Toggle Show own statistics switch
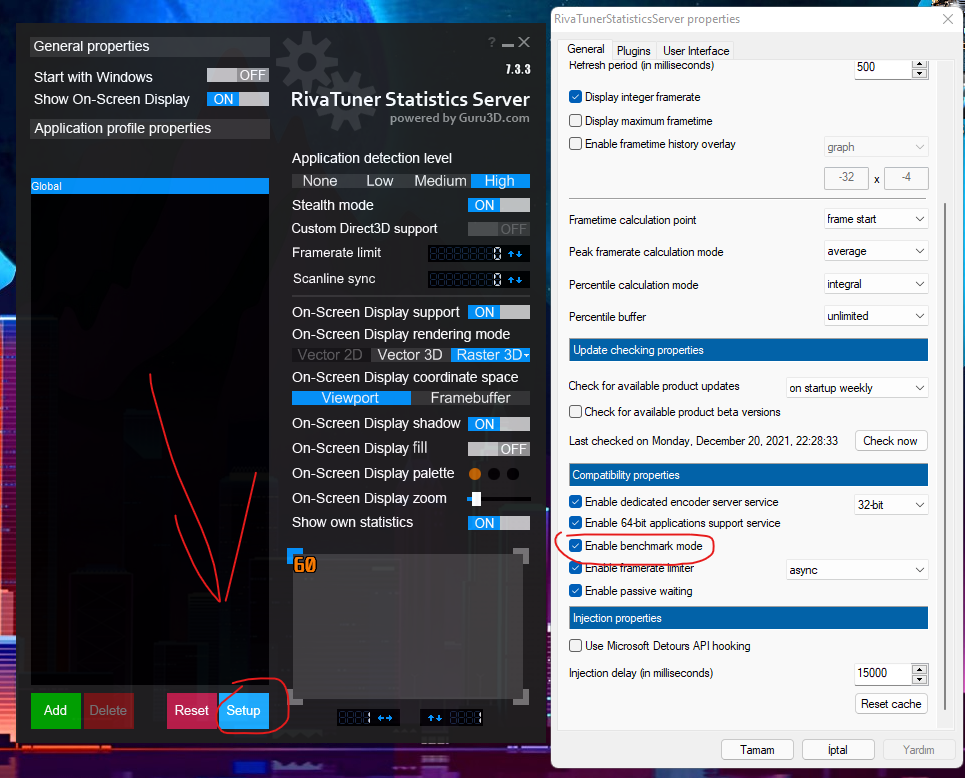 coord(499,523)
